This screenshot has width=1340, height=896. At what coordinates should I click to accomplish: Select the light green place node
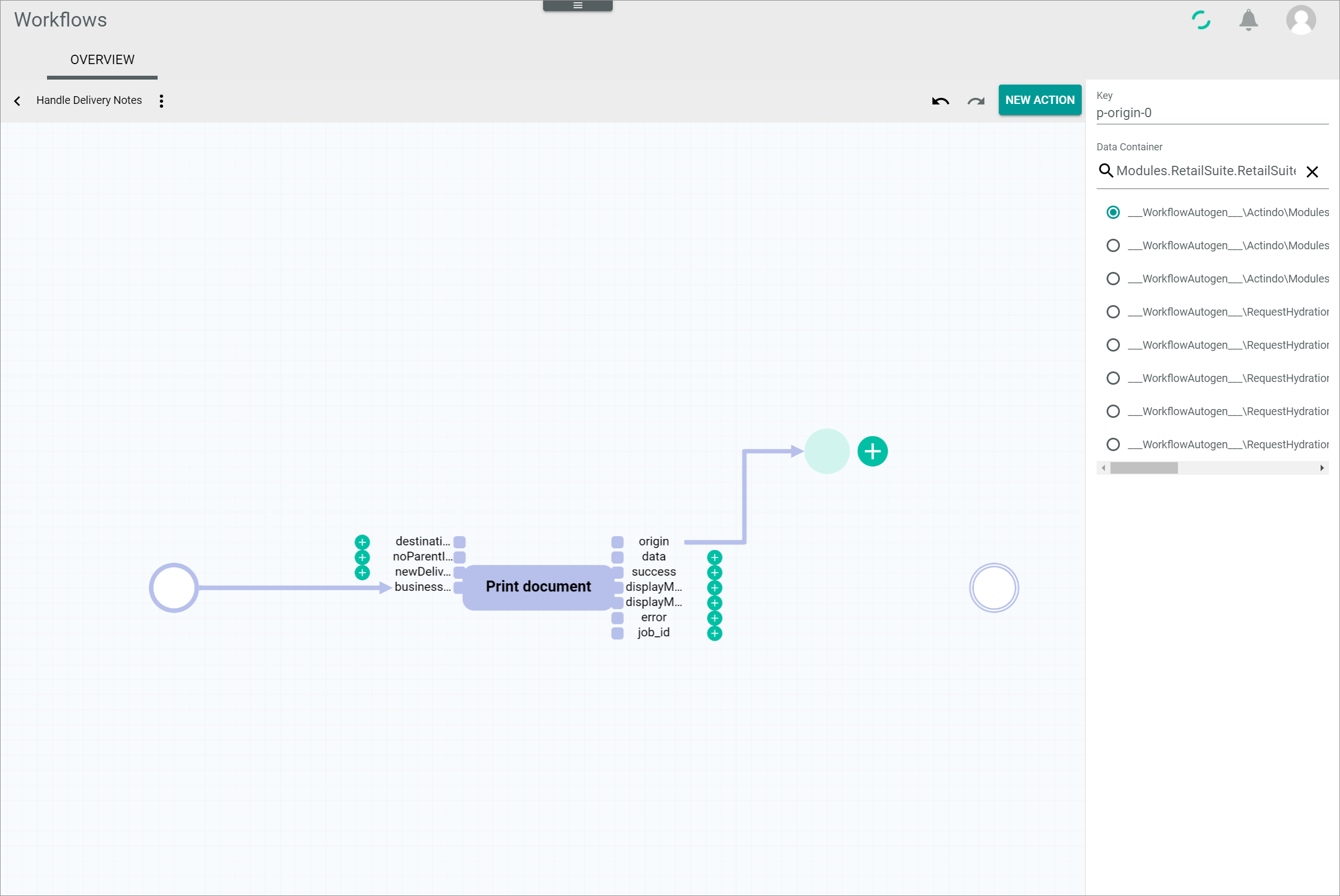click(x=826, y=451)
